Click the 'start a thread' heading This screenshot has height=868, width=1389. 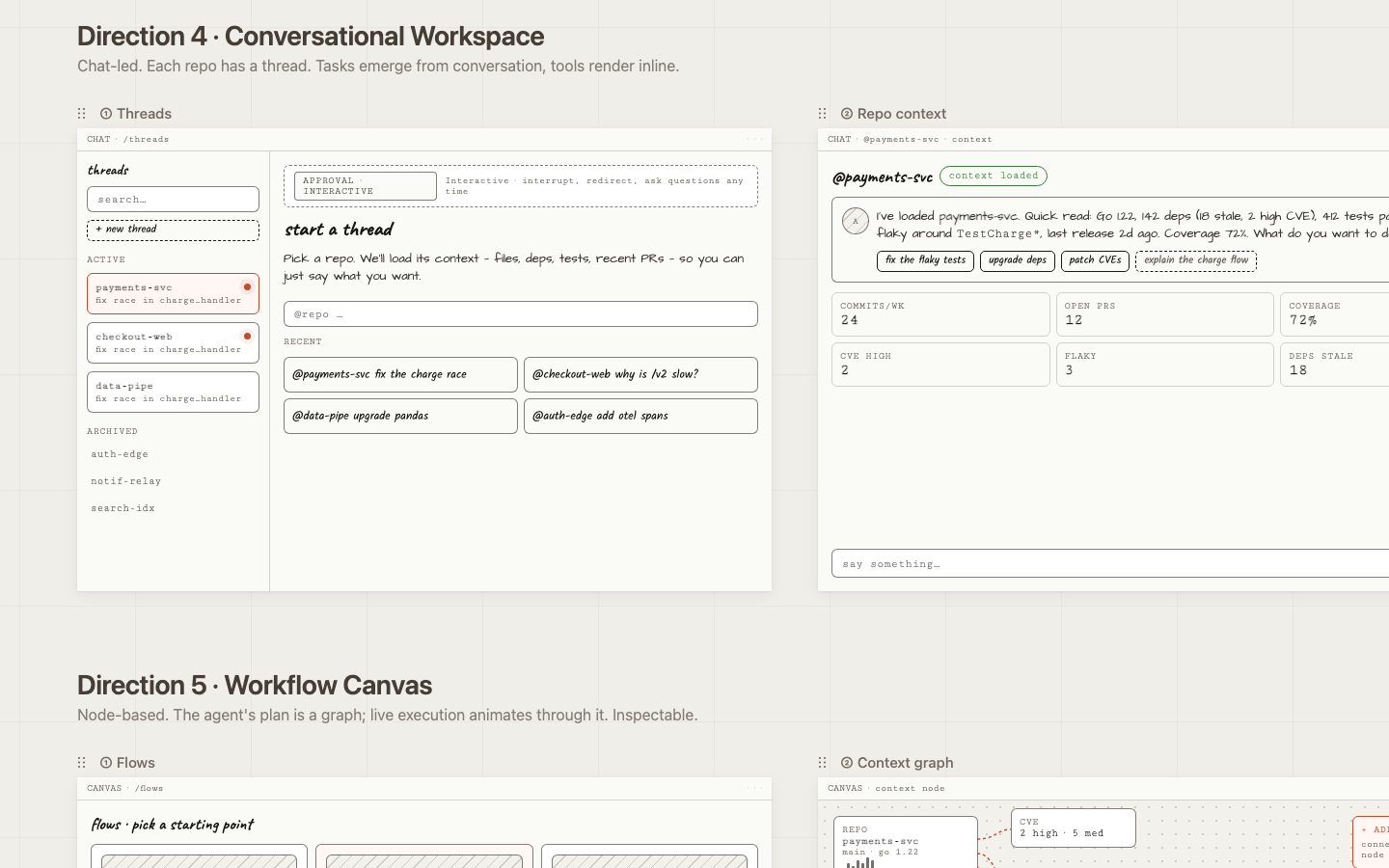pyautogui.click(x=339, y=230)
